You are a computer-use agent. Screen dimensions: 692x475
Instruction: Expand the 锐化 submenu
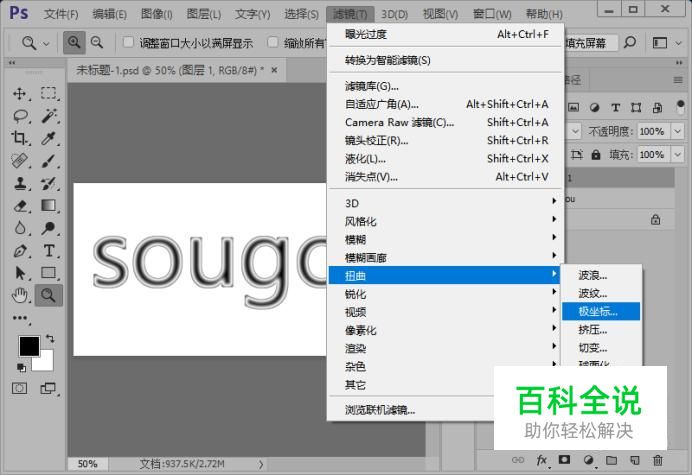point(445,294)
